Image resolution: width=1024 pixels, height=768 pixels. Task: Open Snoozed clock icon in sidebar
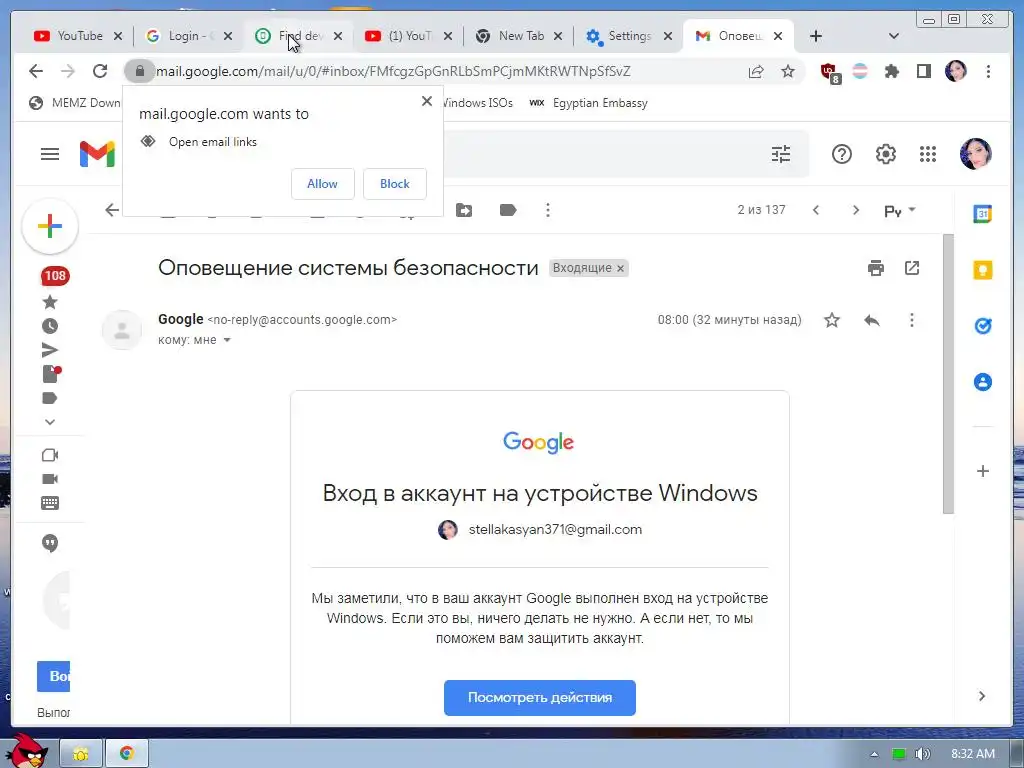(x=50, y=326)
